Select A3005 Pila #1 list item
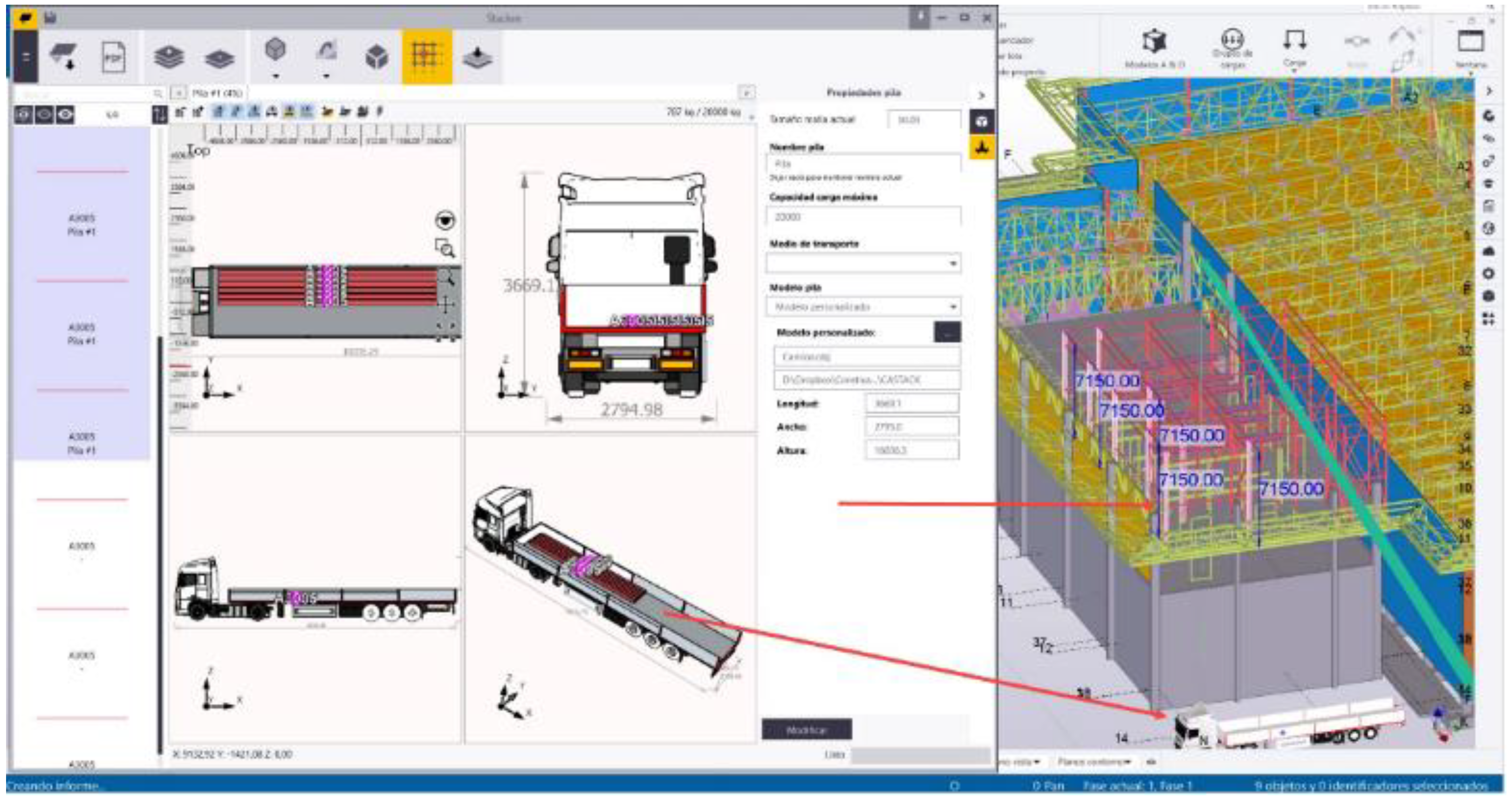 click(x=82, y=225)
